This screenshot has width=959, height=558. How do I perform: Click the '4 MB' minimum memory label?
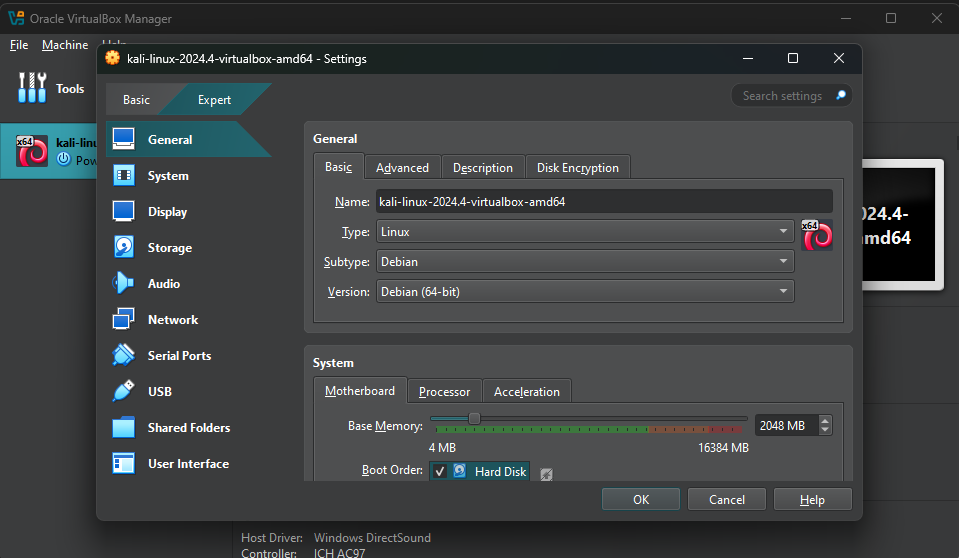(x=442, y=448)
